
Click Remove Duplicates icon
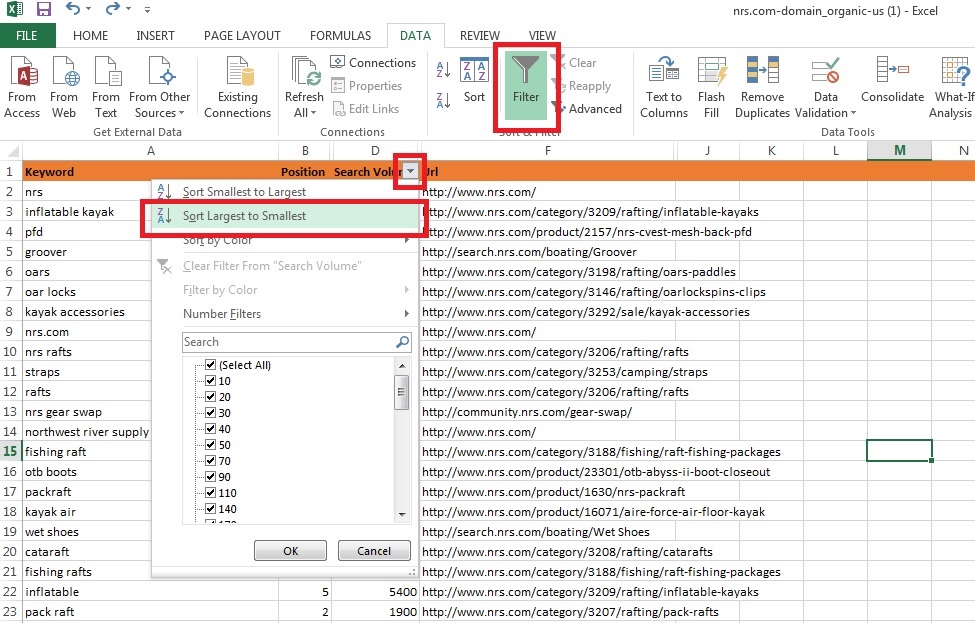click(x=762, y=72)
